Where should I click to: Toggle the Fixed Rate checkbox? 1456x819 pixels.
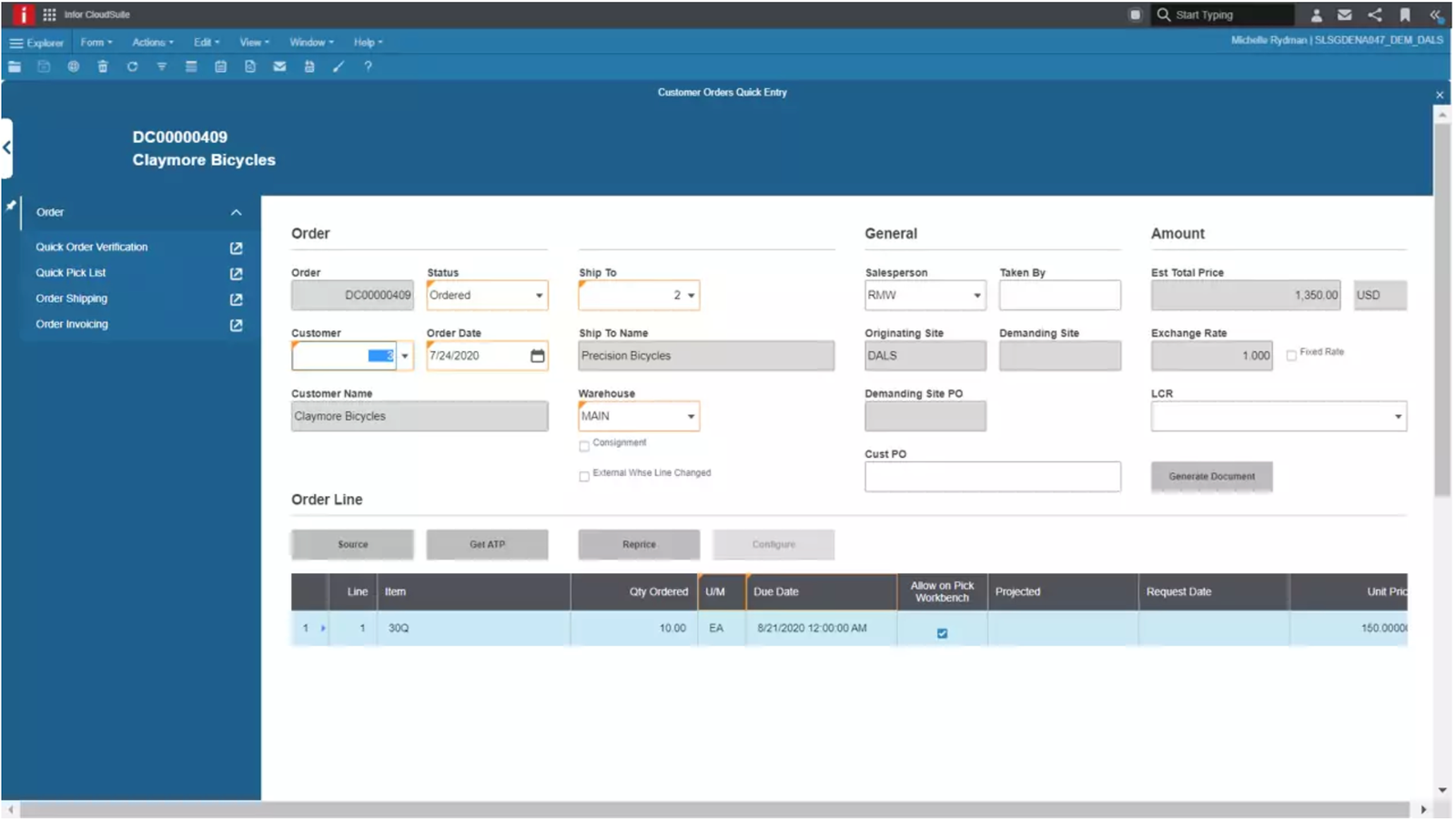click(1291, 355)
